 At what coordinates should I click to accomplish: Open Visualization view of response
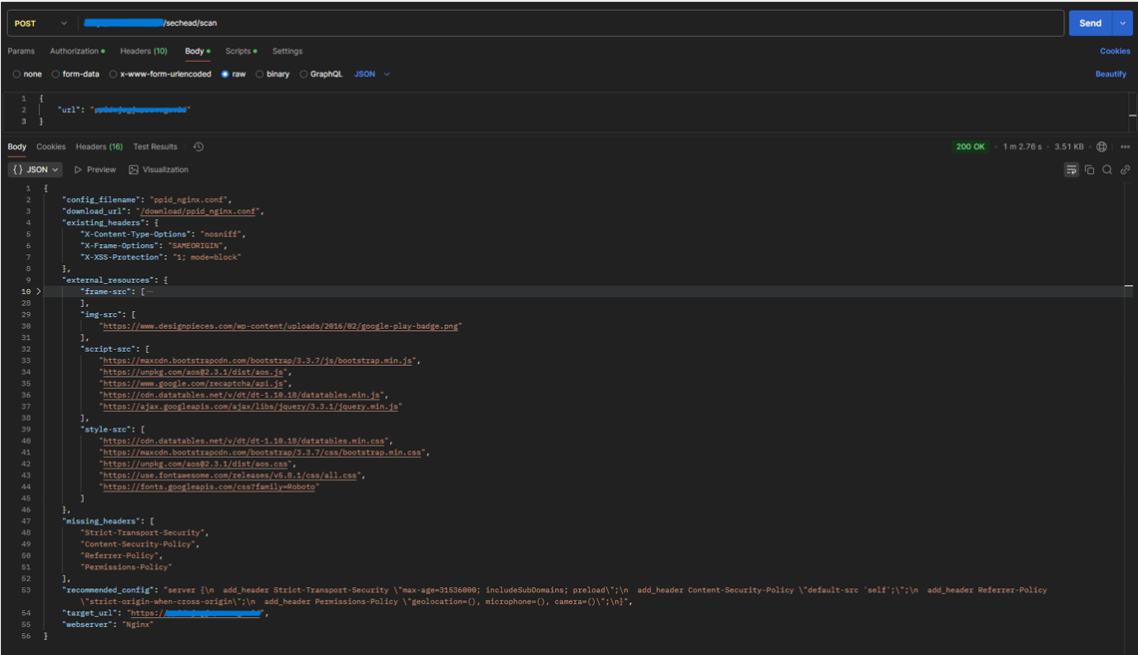(158, 170)
